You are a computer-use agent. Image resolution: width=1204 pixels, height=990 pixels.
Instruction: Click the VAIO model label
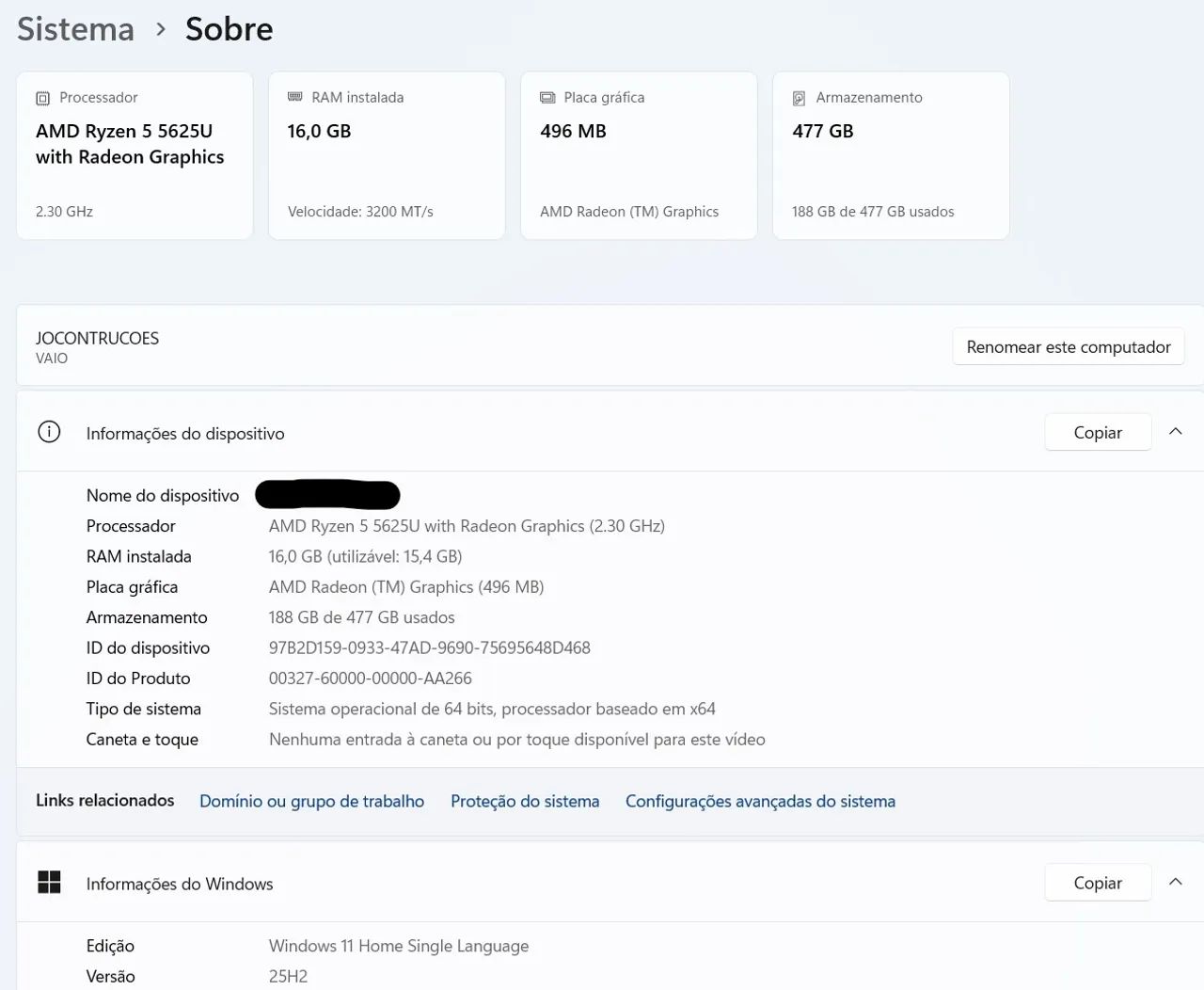point(52,359)
